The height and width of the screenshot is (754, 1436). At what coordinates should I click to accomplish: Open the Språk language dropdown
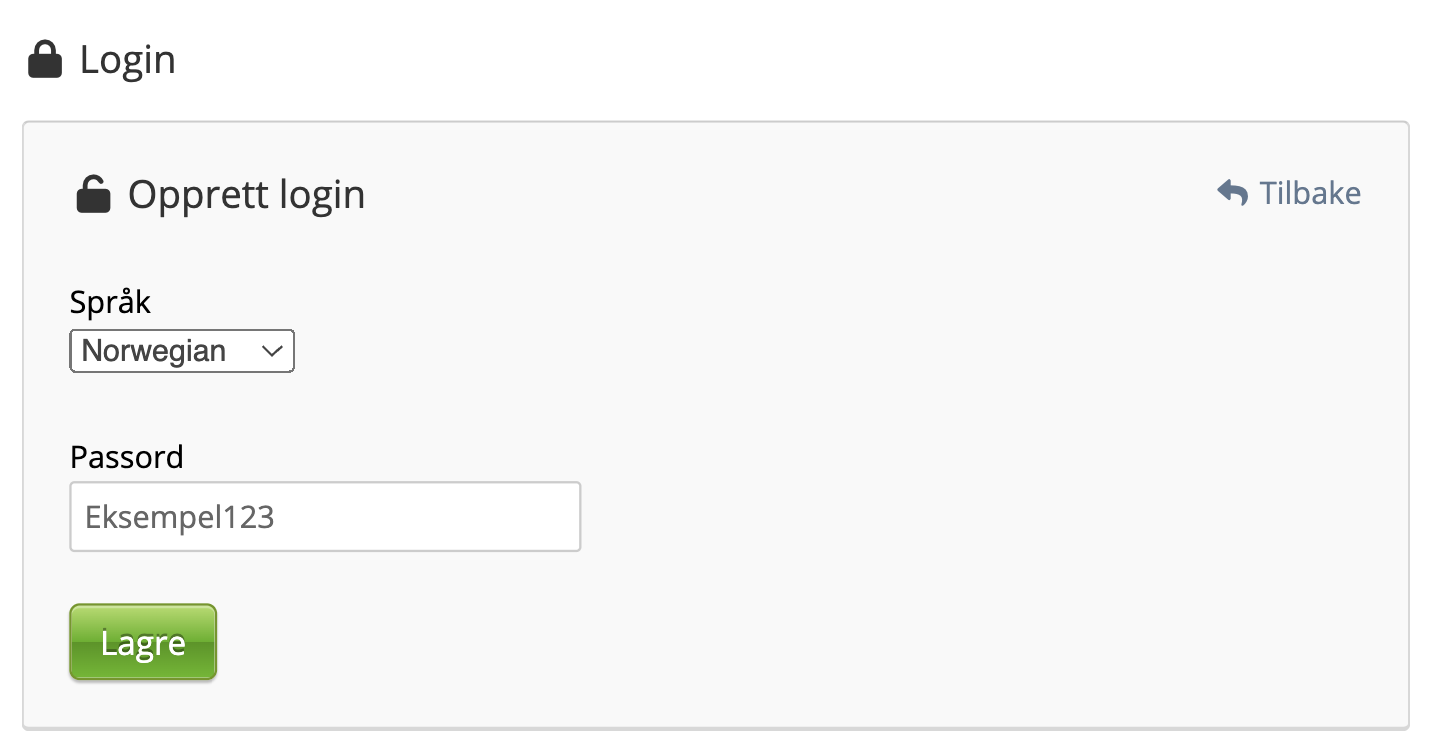[x=182, y=351]
